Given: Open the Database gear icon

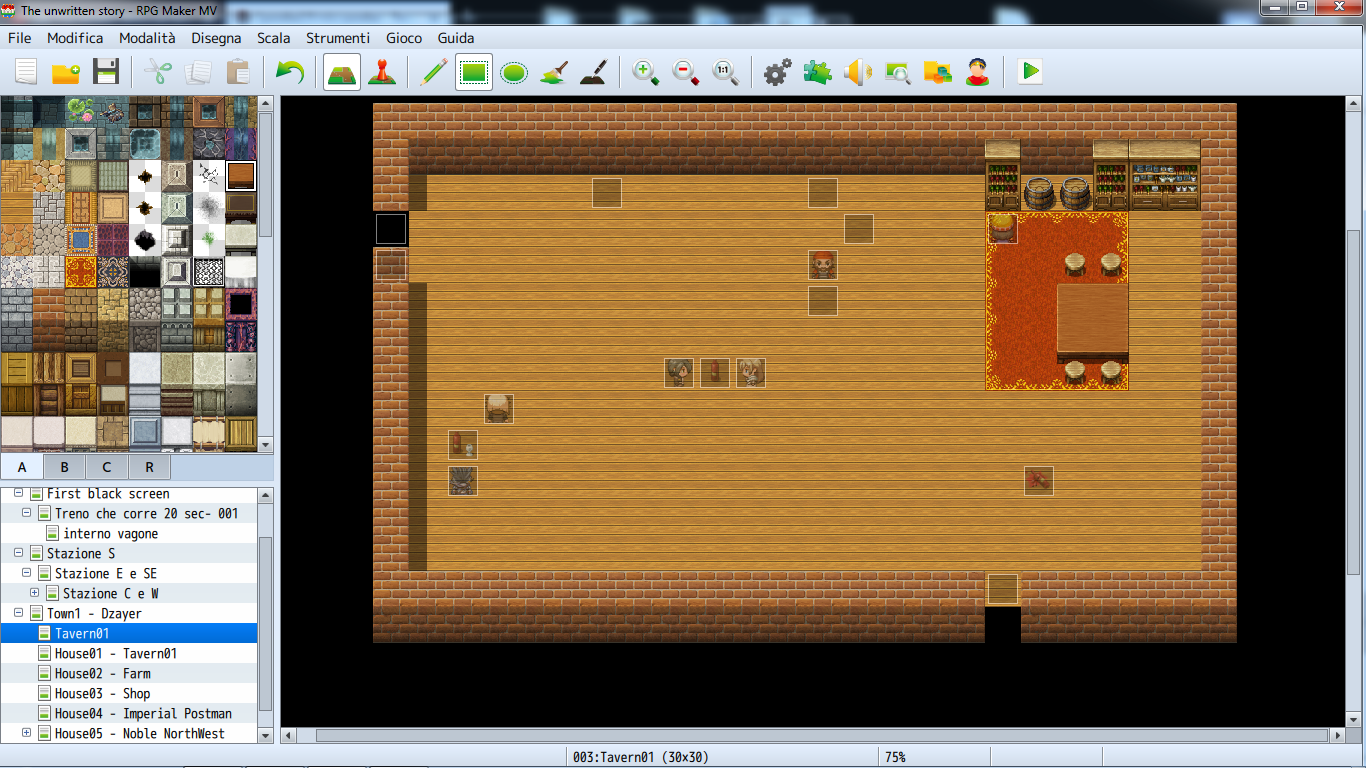Looking at the screenshot, I should point(777,72).
